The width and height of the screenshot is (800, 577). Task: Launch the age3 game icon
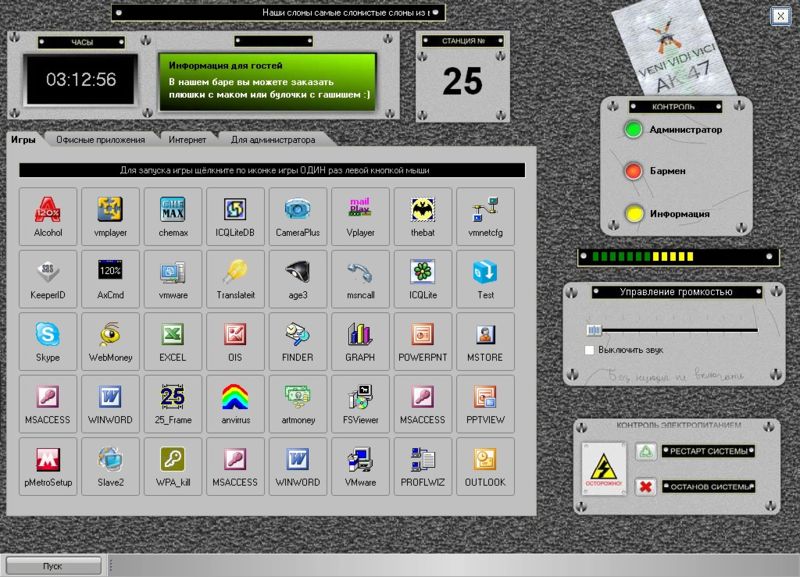(x=298, y=279)
